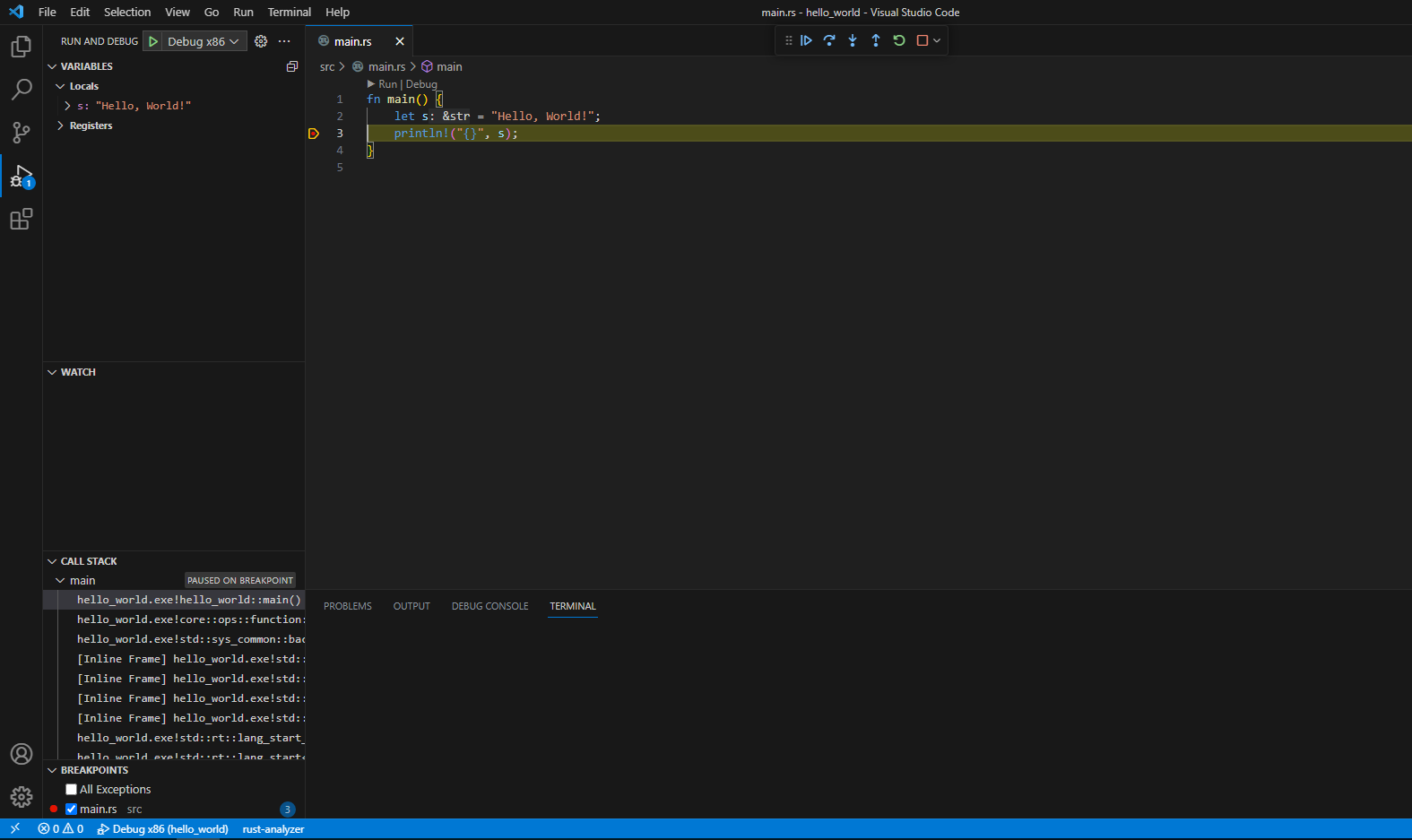The width and height of the screenshot is (1412, 840).
Task: Open launch.json via the gear icon
Action: pos(261,41)
